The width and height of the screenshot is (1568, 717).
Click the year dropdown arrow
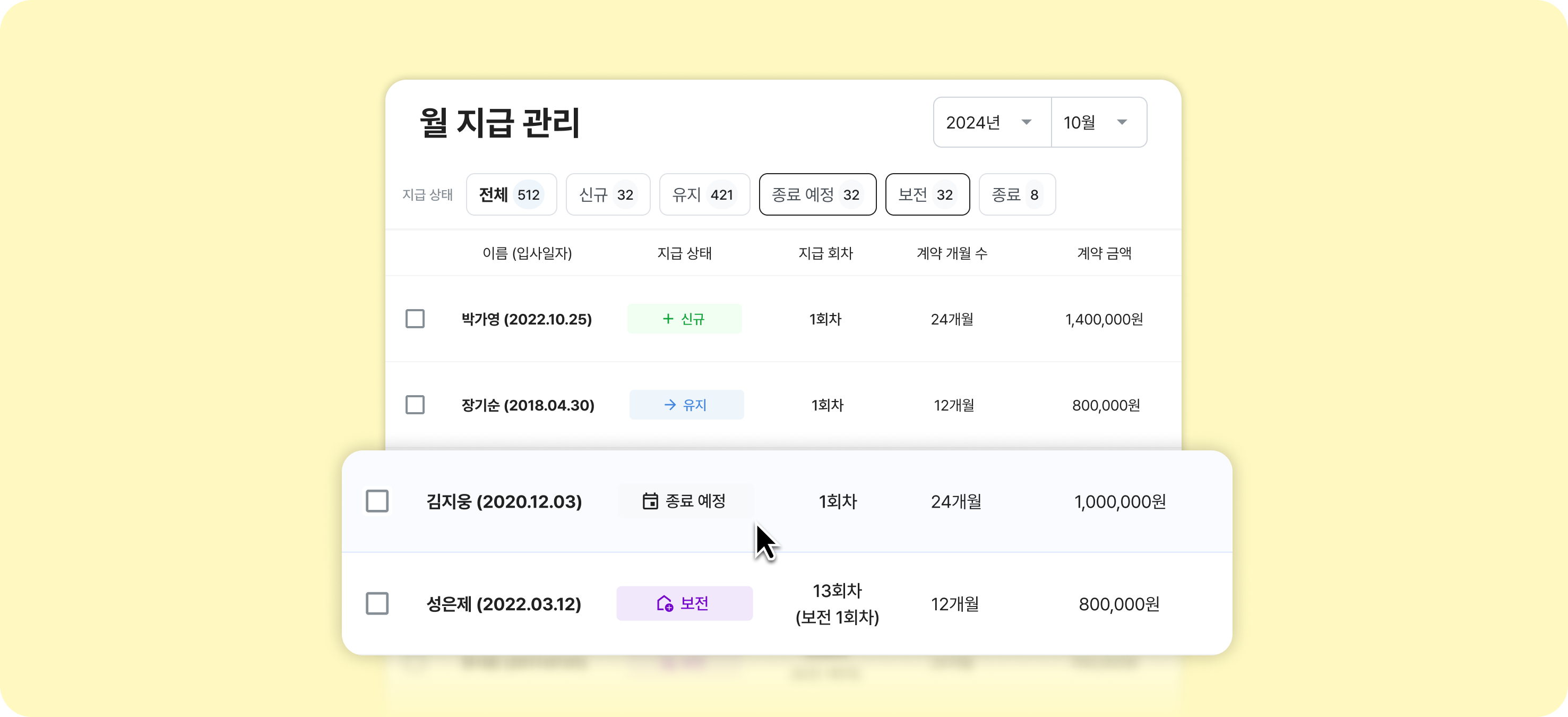pos(1026,123)
